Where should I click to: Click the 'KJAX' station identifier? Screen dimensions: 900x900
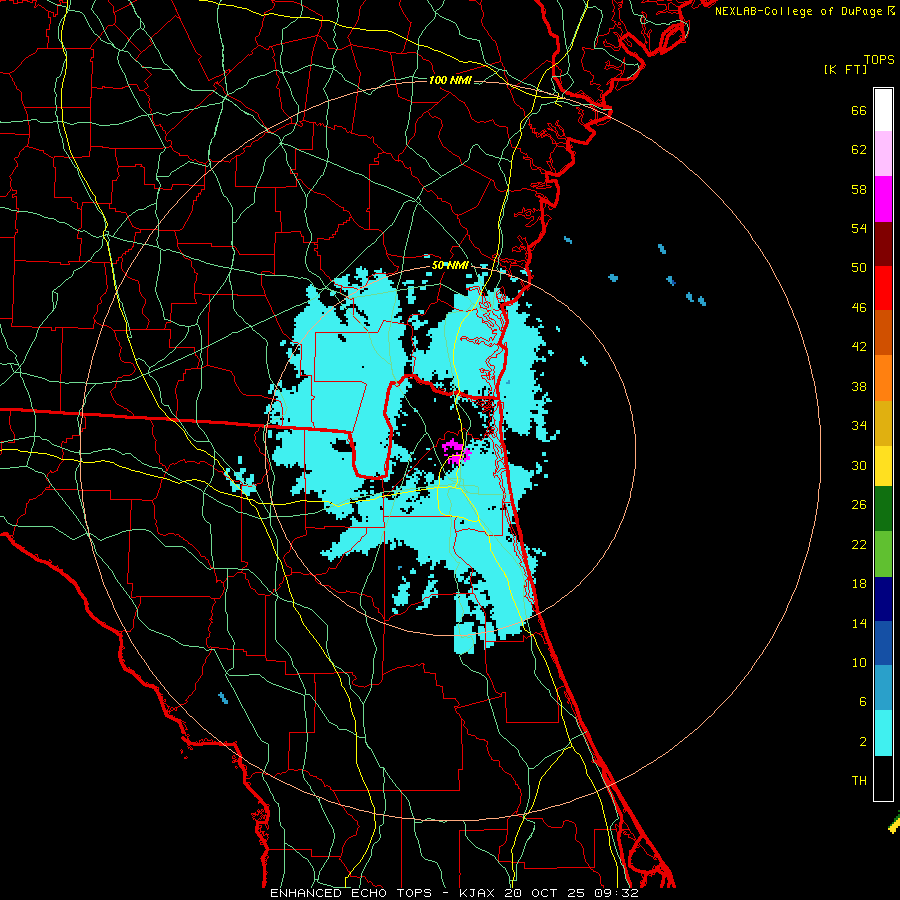point(479,893)
